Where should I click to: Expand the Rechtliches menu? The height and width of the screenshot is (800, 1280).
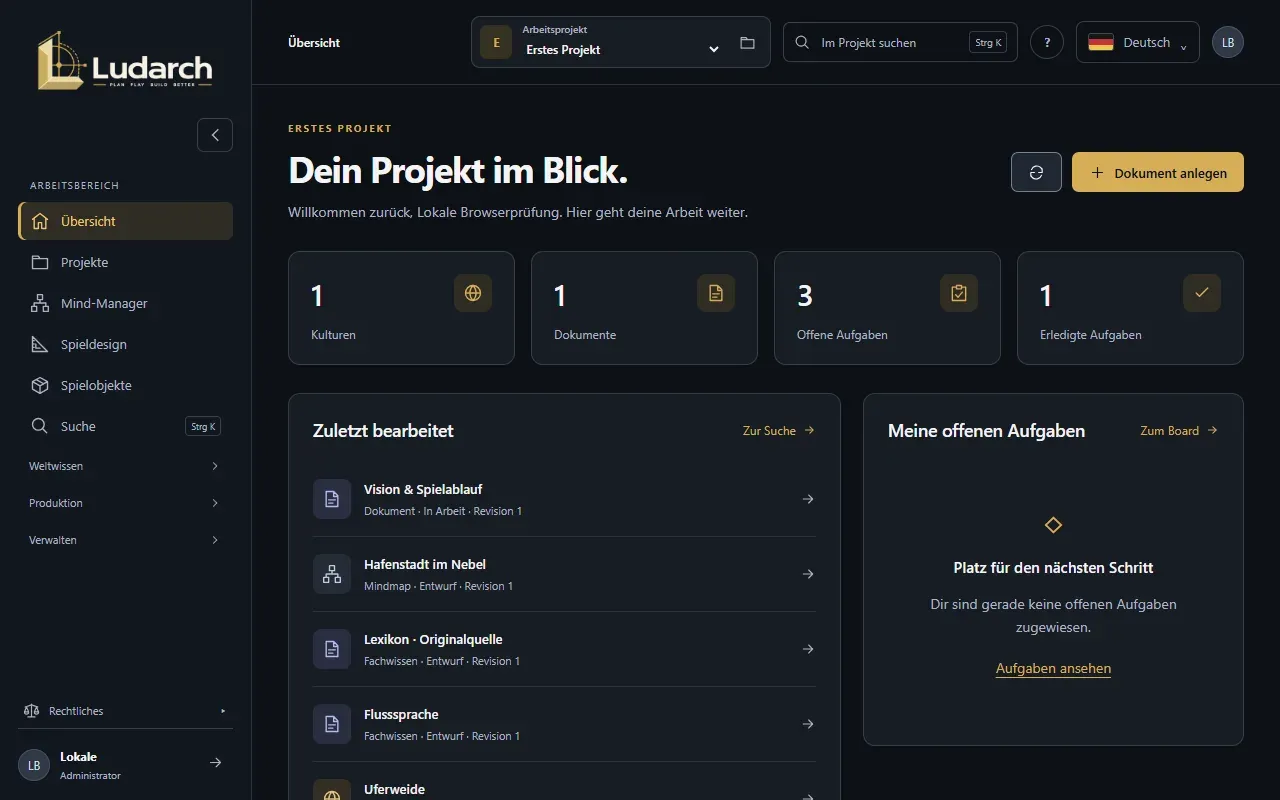125,711
